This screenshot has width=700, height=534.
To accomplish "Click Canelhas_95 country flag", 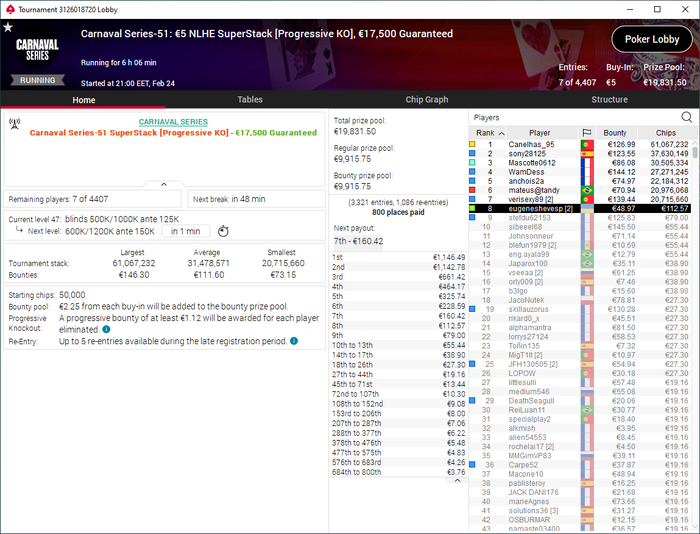I will point(587,145).
